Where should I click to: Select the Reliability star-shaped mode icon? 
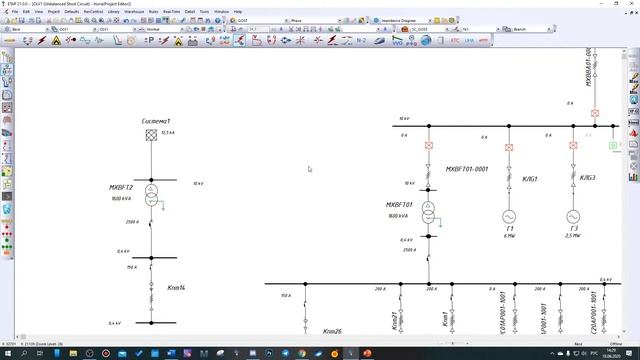point(300,40)
